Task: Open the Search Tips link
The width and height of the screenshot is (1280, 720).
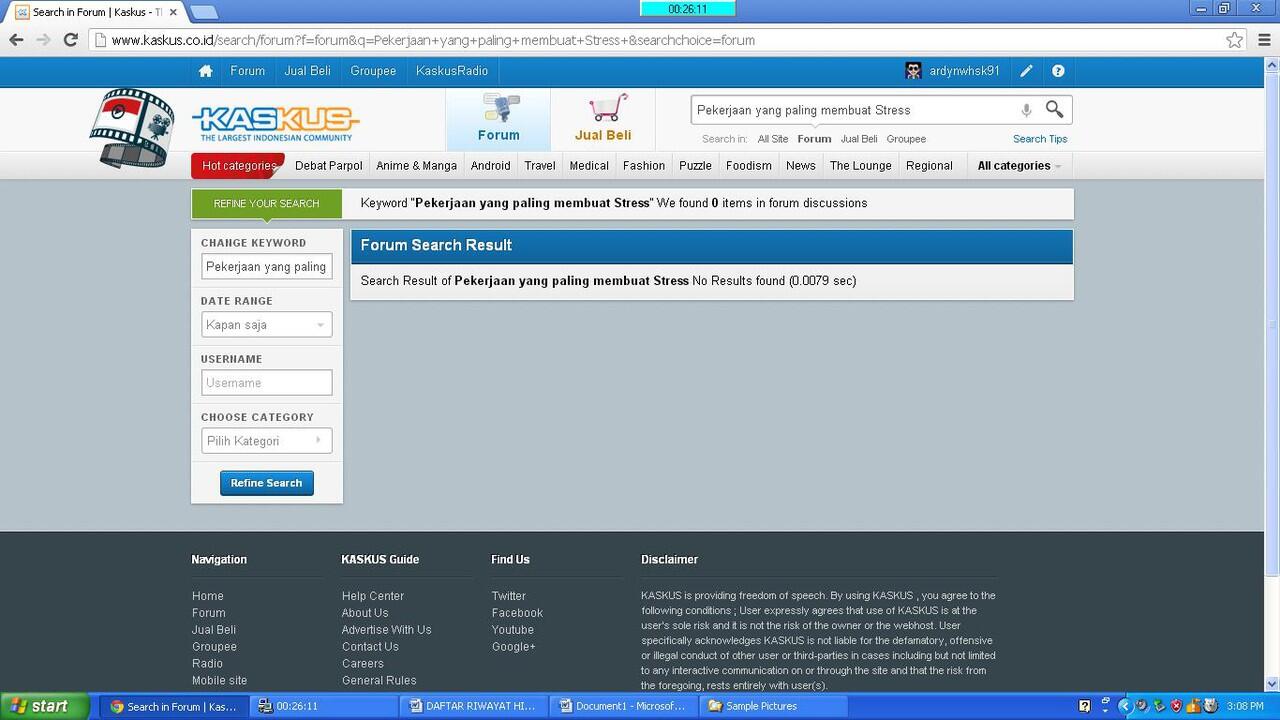Action: [1040, 139]
